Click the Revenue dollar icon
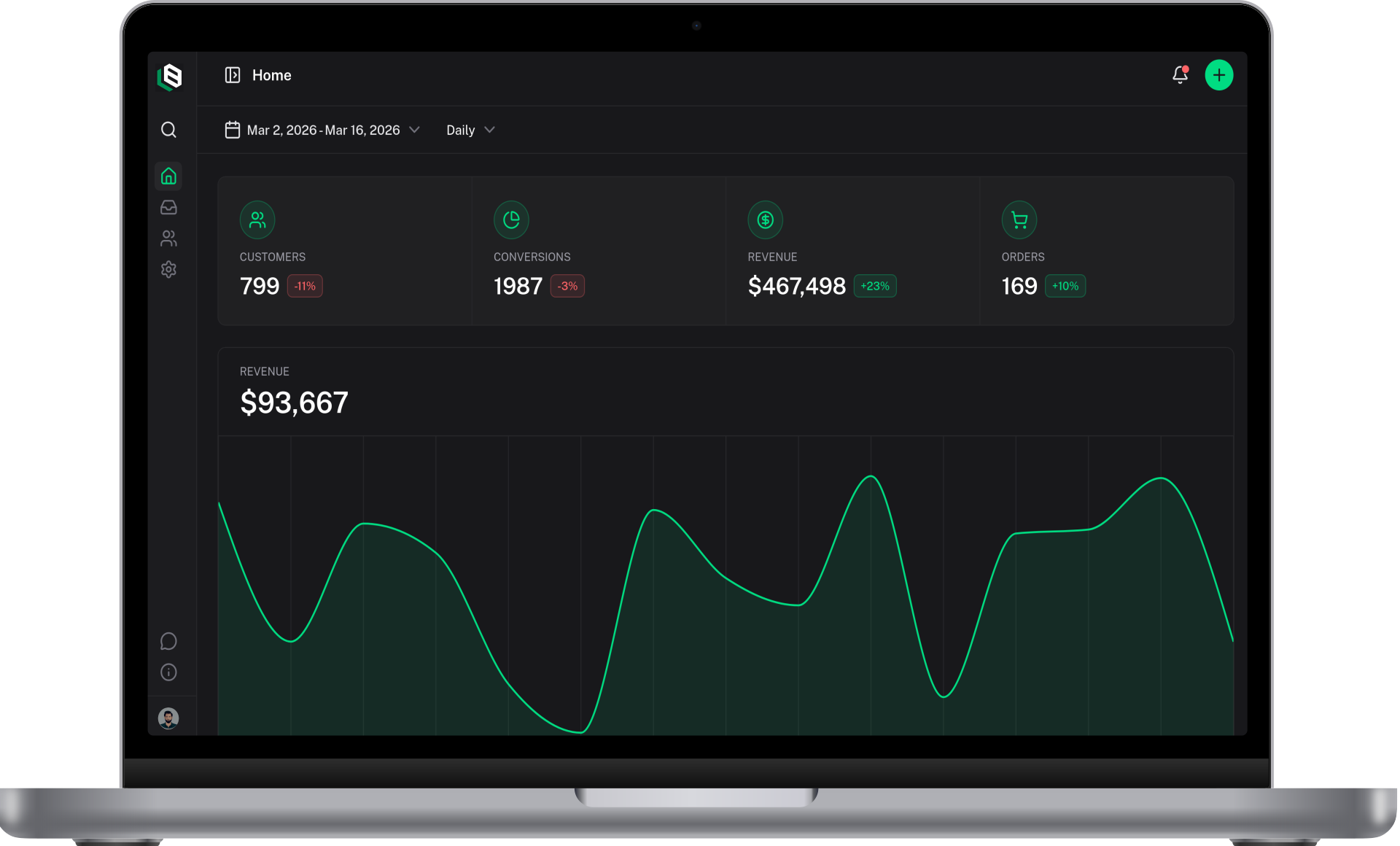The width and height of the screenshot is (1400, 846). (x=765, y=220)
